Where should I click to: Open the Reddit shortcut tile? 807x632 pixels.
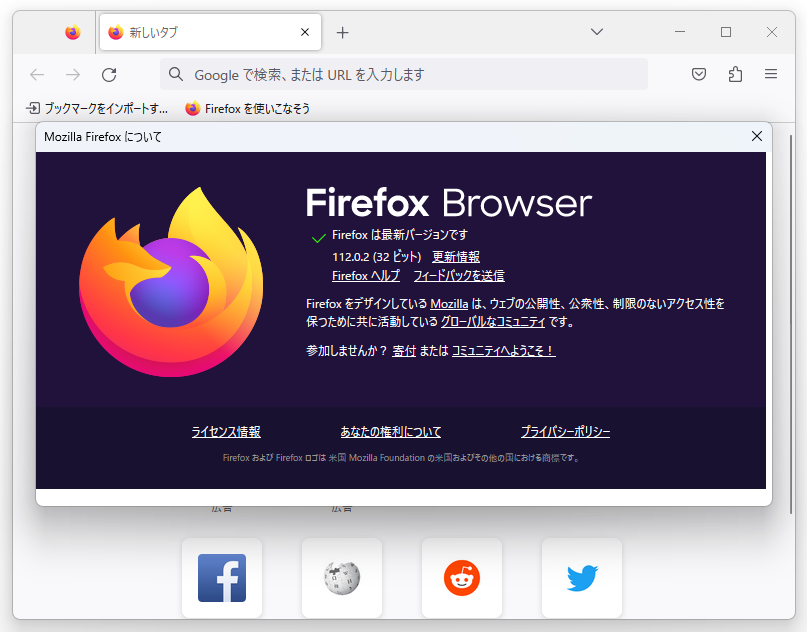[x=461, y=578]
